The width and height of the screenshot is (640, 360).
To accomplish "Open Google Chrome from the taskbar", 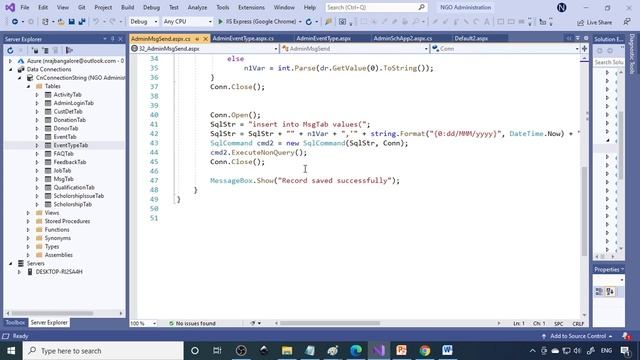I will (x=425, y=350).
